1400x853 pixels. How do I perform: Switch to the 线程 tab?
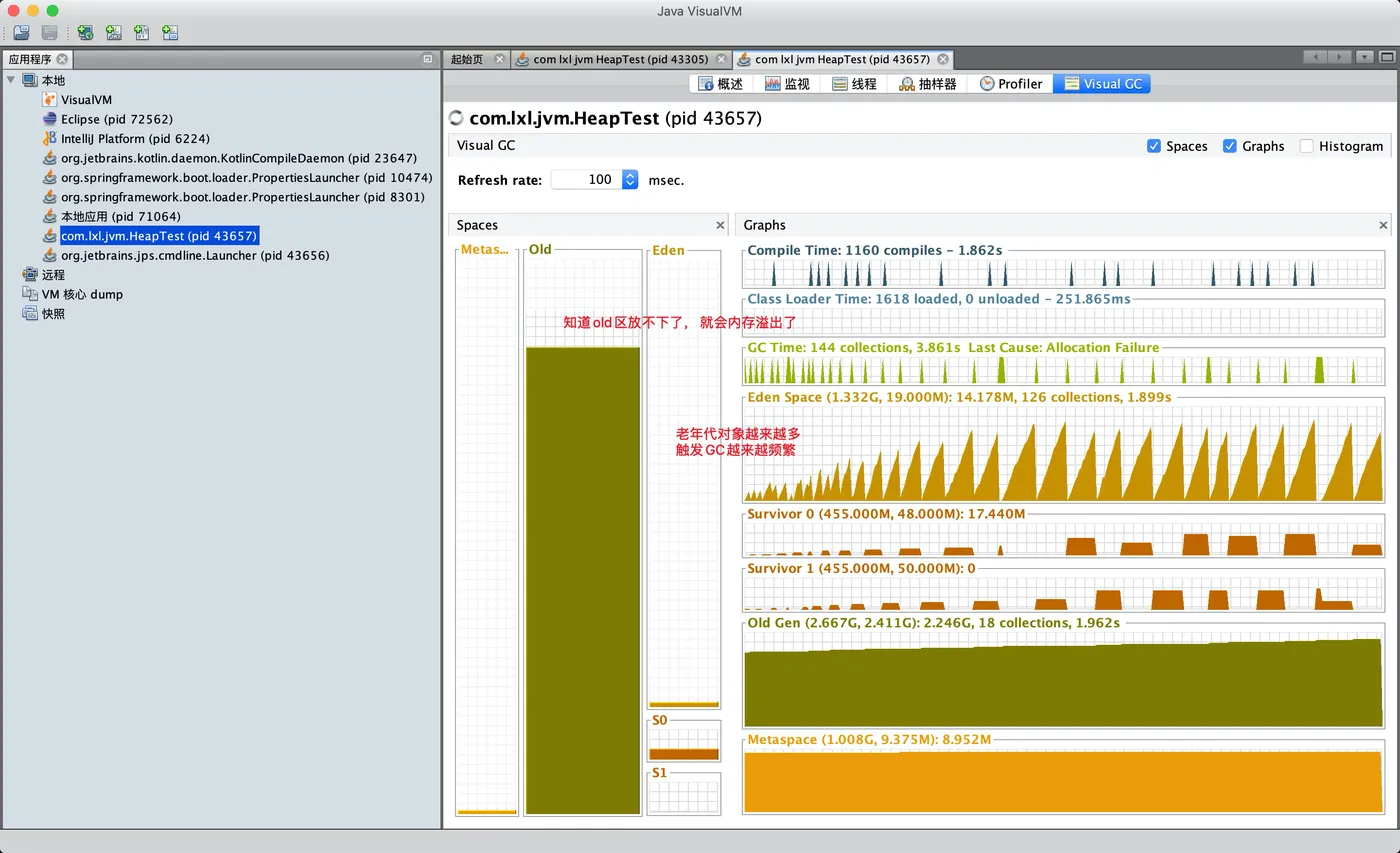854,84
